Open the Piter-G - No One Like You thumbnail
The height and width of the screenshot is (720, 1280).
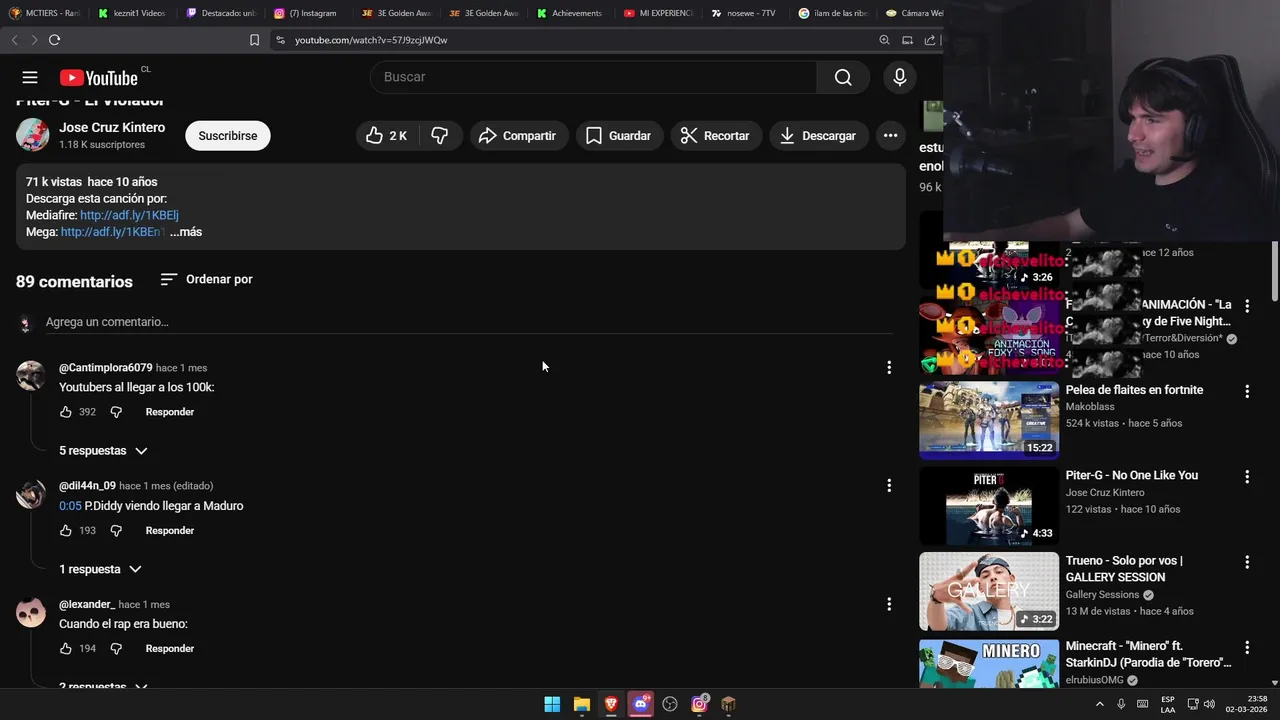pos(989,505)
